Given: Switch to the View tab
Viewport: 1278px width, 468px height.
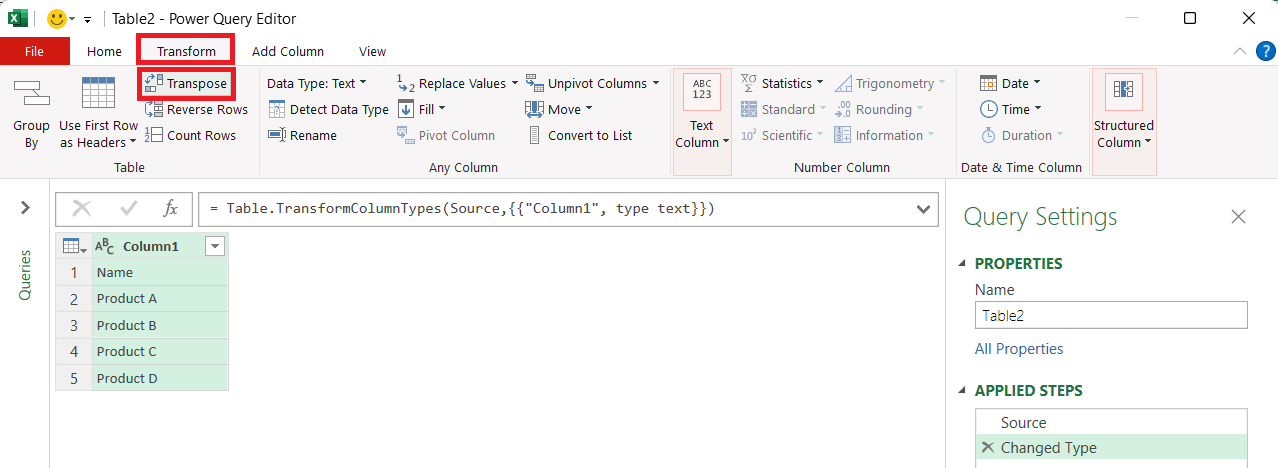Looking at the screenshot, I should coord(372,51).
